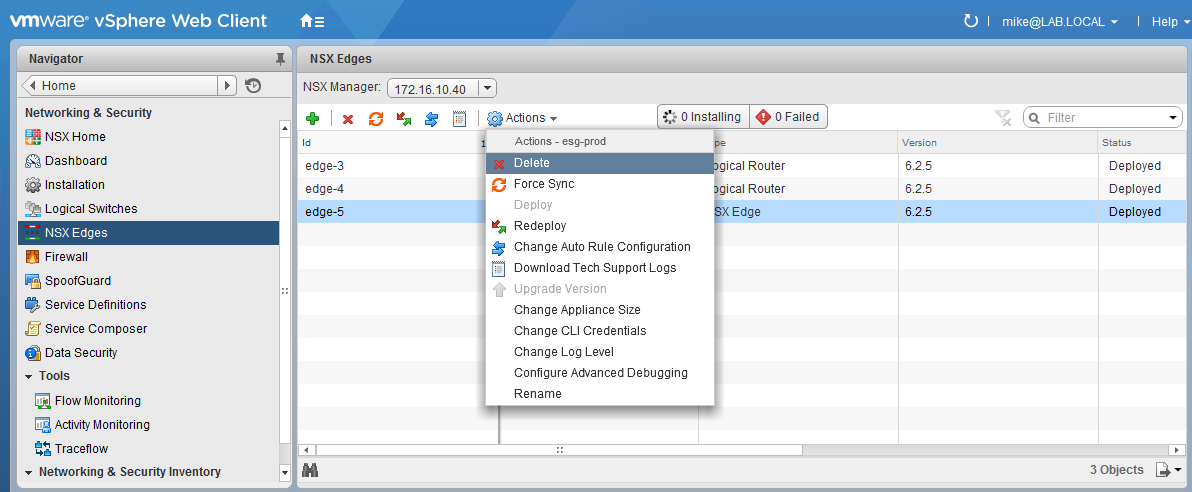The image size is (1192, 492).
Task: Click the orange Force Sync toolbar icon
Action: click(376, 118)
